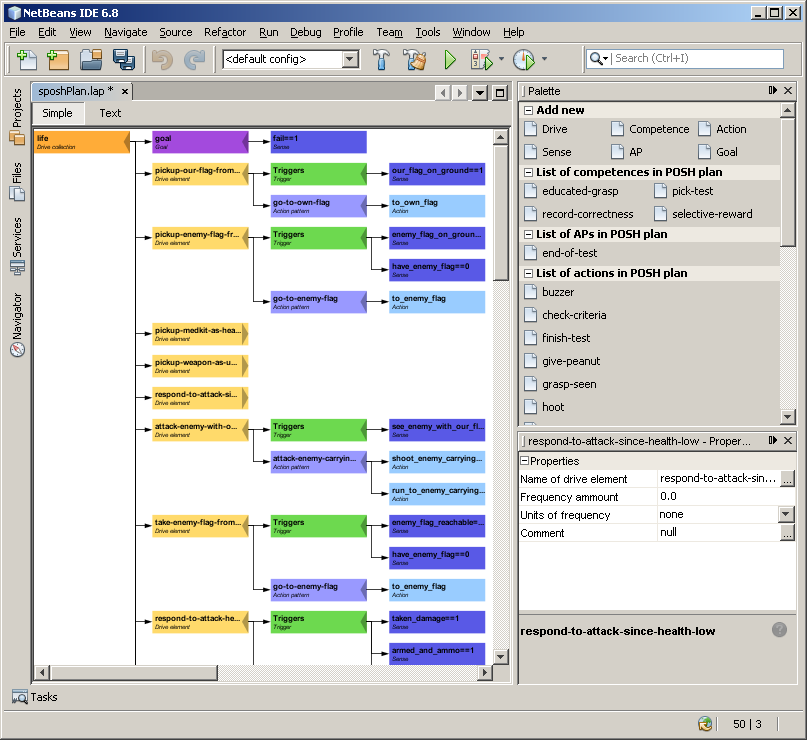Select the blue fail==1 sense node
Viewport: 807px width, 740px height.
click(x=319, y=142)
